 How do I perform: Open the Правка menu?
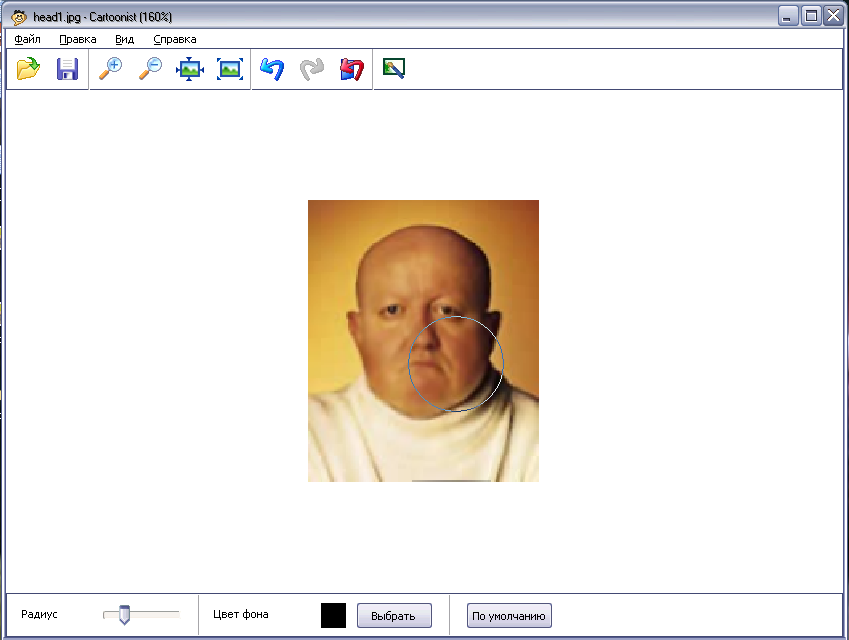78,39
